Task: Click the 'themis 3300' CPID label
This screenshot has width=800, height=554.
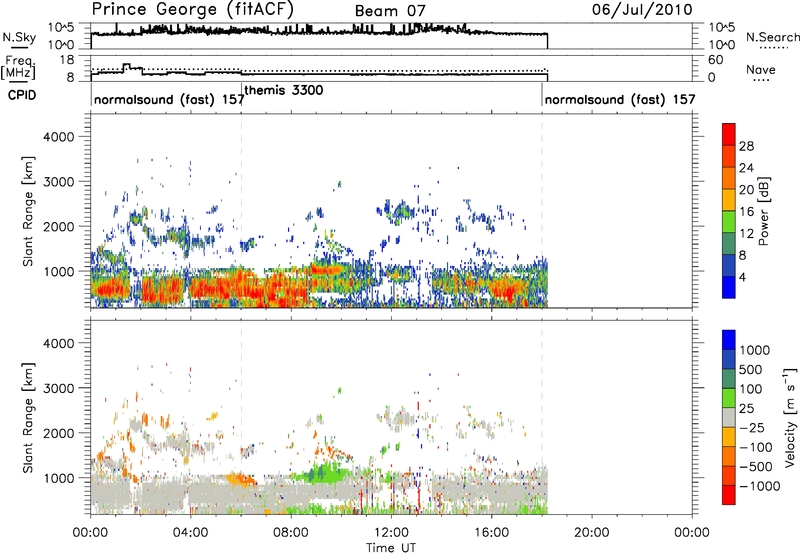Action: pos(284,90)
